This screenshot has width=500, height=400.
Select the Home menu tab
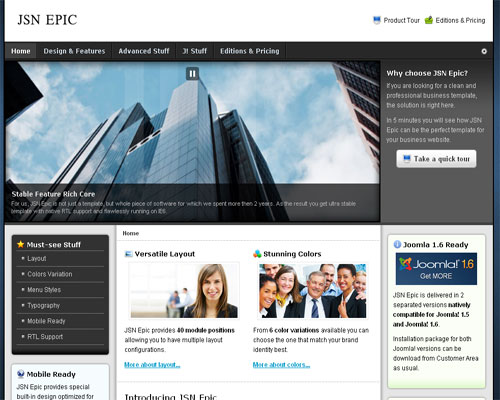[21, 51]
